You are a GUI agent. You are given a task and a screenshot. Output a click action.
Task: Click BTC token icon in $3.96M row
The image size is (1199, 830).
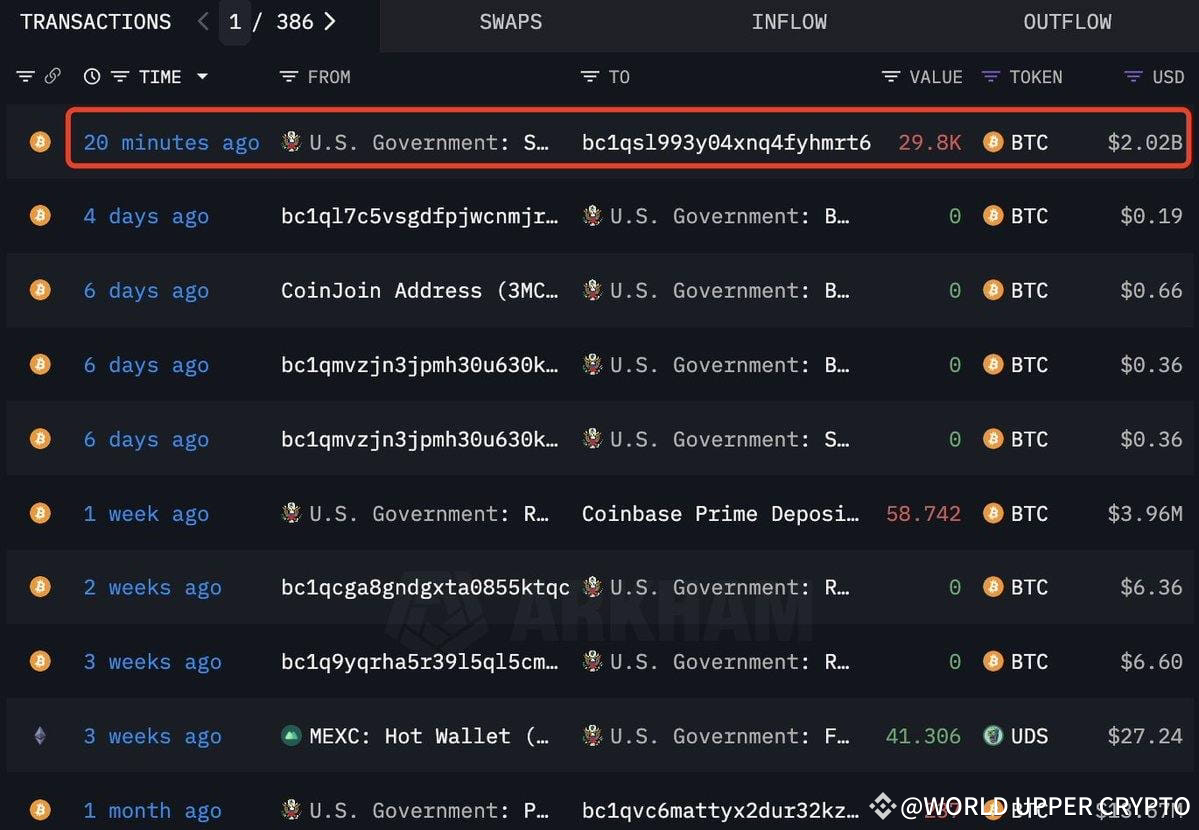993,513
